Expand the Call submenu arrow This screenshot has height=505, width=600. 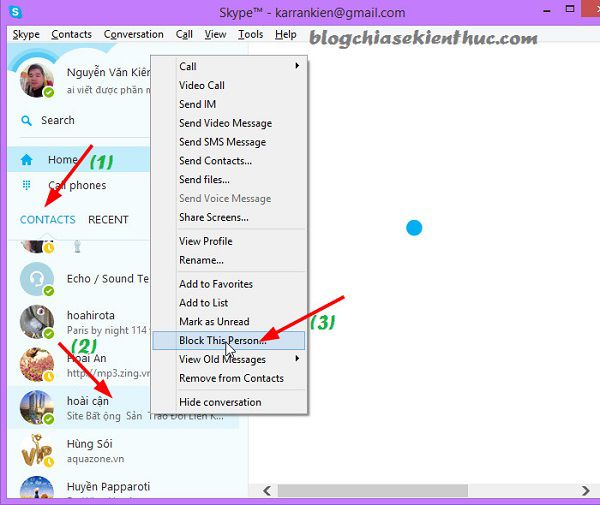(x=297, y=66)
